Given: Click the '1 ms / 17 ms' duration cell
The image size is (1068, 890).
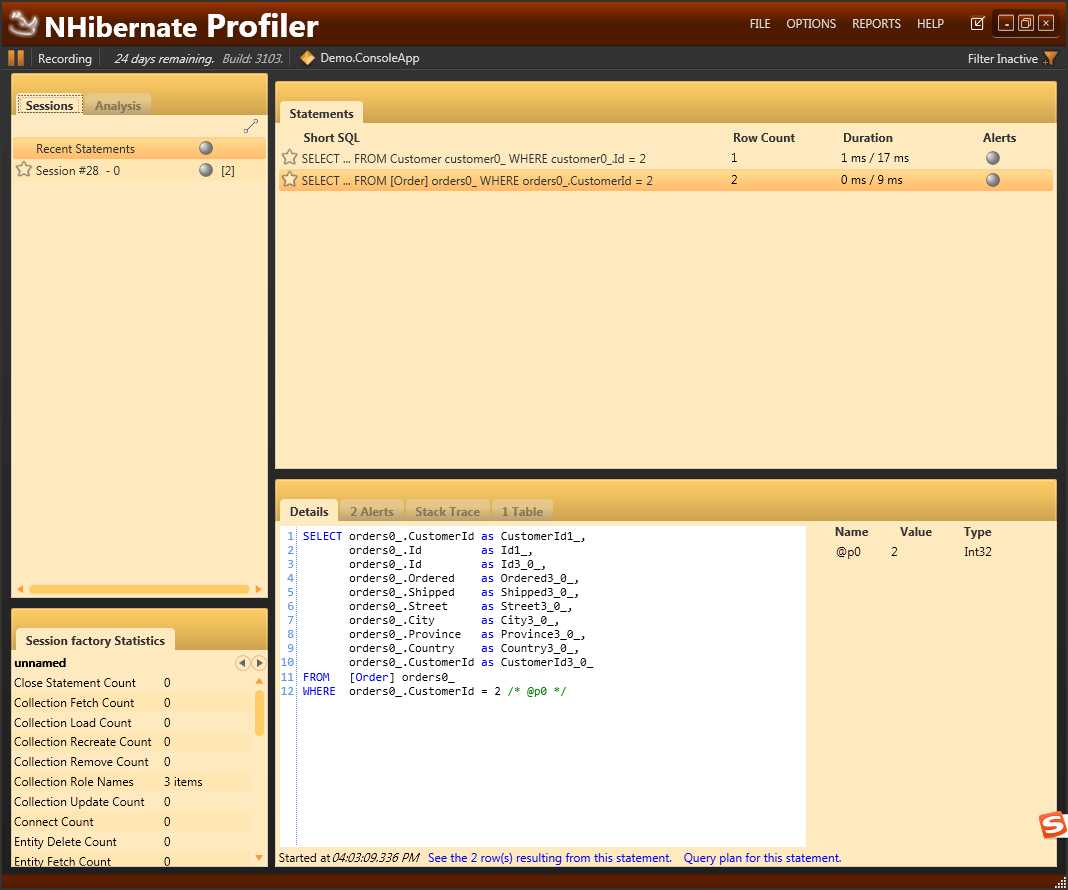Looking at the screenshot, I should pyautogui.click(x=875, y=158).
